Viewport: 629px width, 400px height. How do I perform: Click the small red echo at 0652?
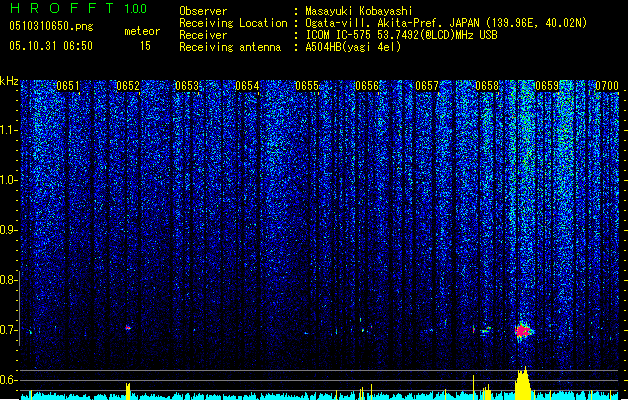(128, 328)
